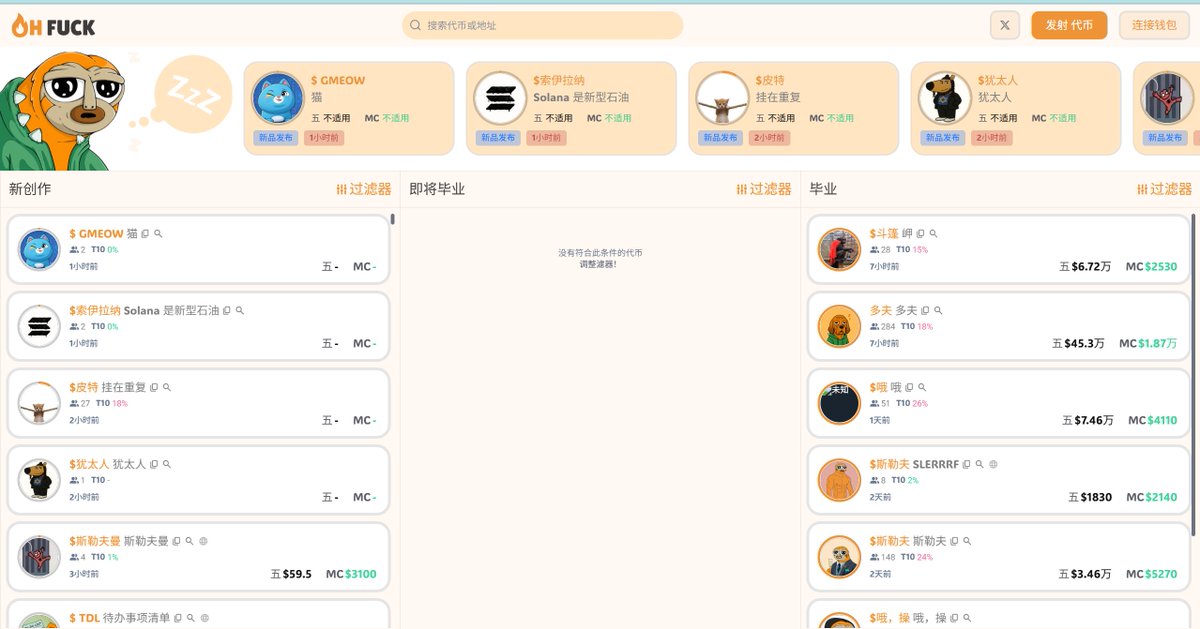Click the 新创作 column header

click(30, 189)
